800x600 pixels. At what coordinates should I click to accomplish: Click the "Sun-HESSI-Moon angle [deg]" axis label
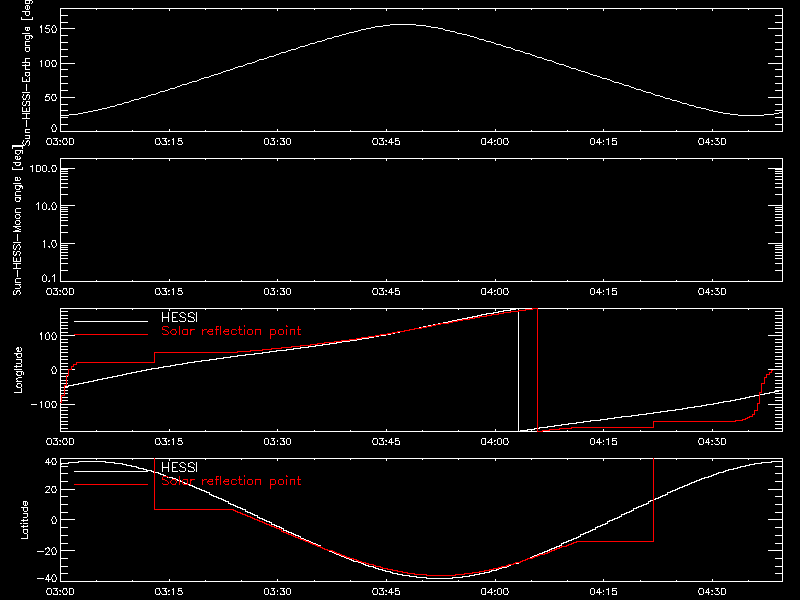pos(17,220)
